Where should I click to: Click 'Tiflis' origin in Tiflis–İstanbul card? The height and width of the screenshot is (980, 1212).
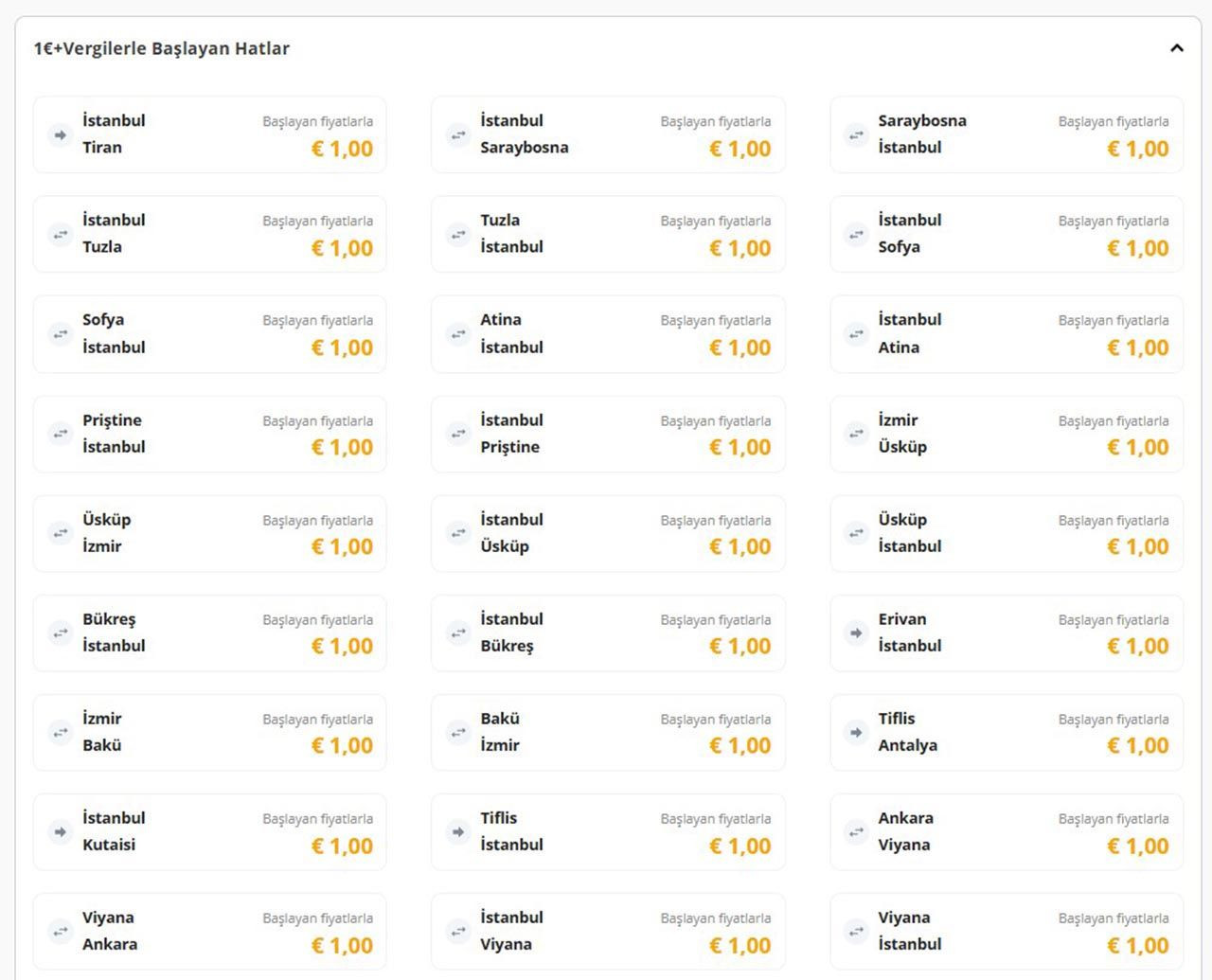[x=499, y=818]
